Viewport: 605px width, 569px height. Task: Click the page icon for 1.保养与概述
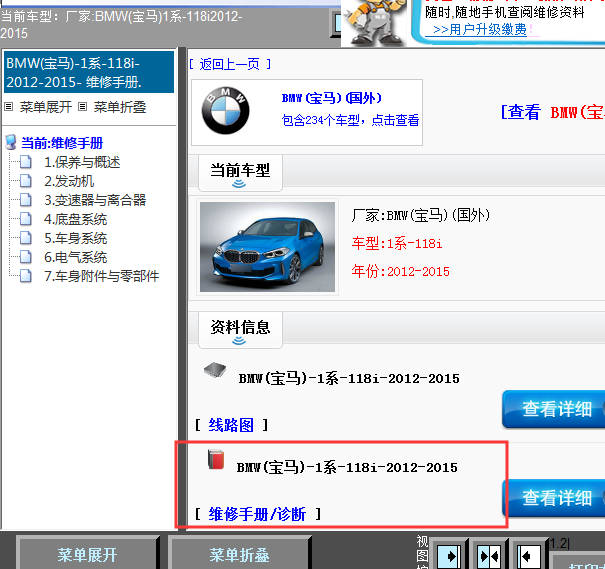[26, 162]
